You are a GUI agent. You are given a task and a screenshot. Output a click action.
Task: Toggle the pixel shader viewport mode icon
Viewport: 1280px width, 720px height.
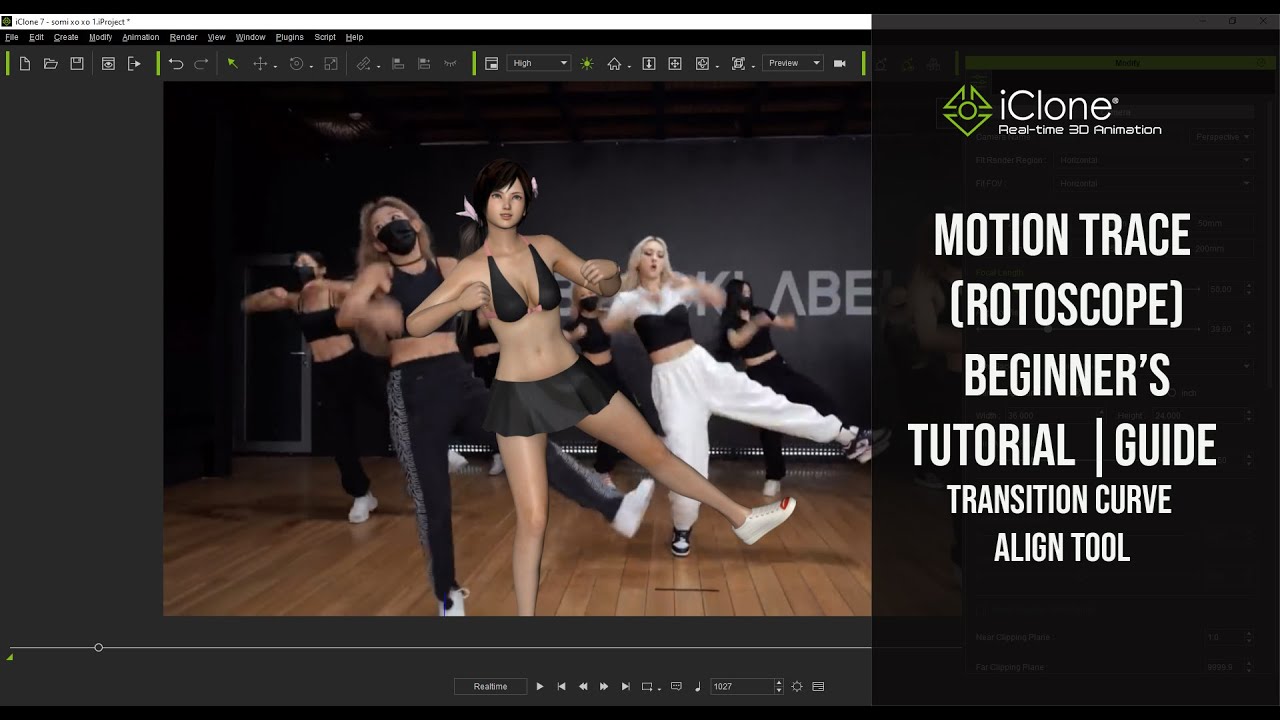pyautogui.click(x=492, y=63)
